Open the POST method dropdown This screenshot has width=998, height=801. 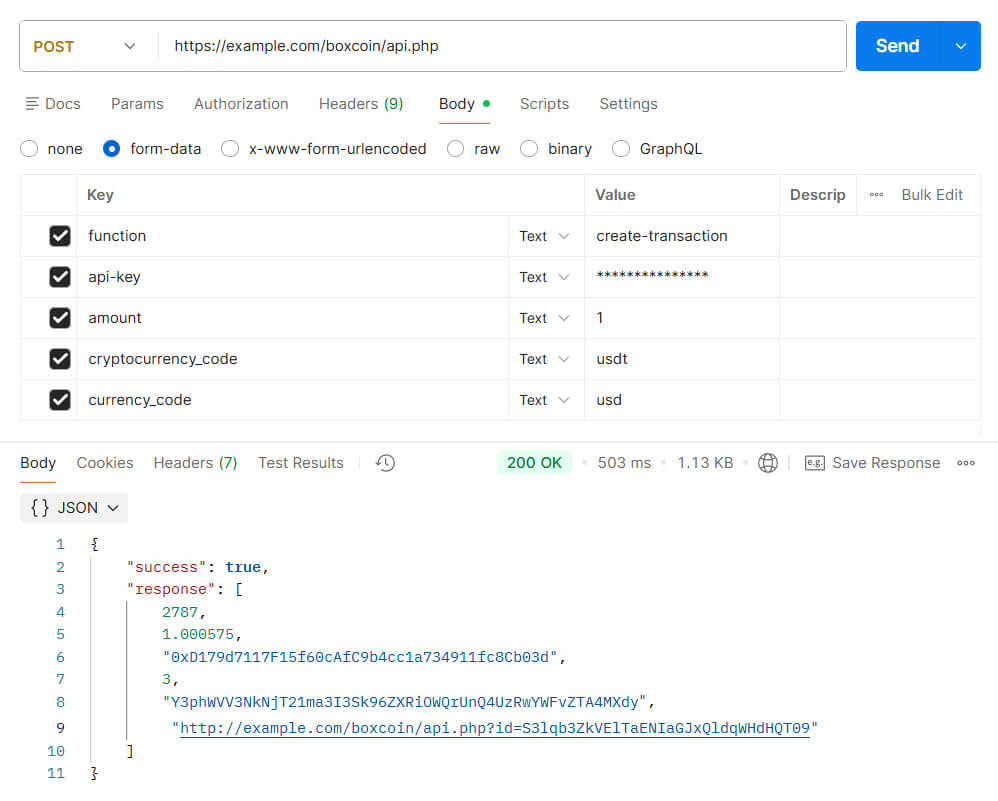click(85, 46)
